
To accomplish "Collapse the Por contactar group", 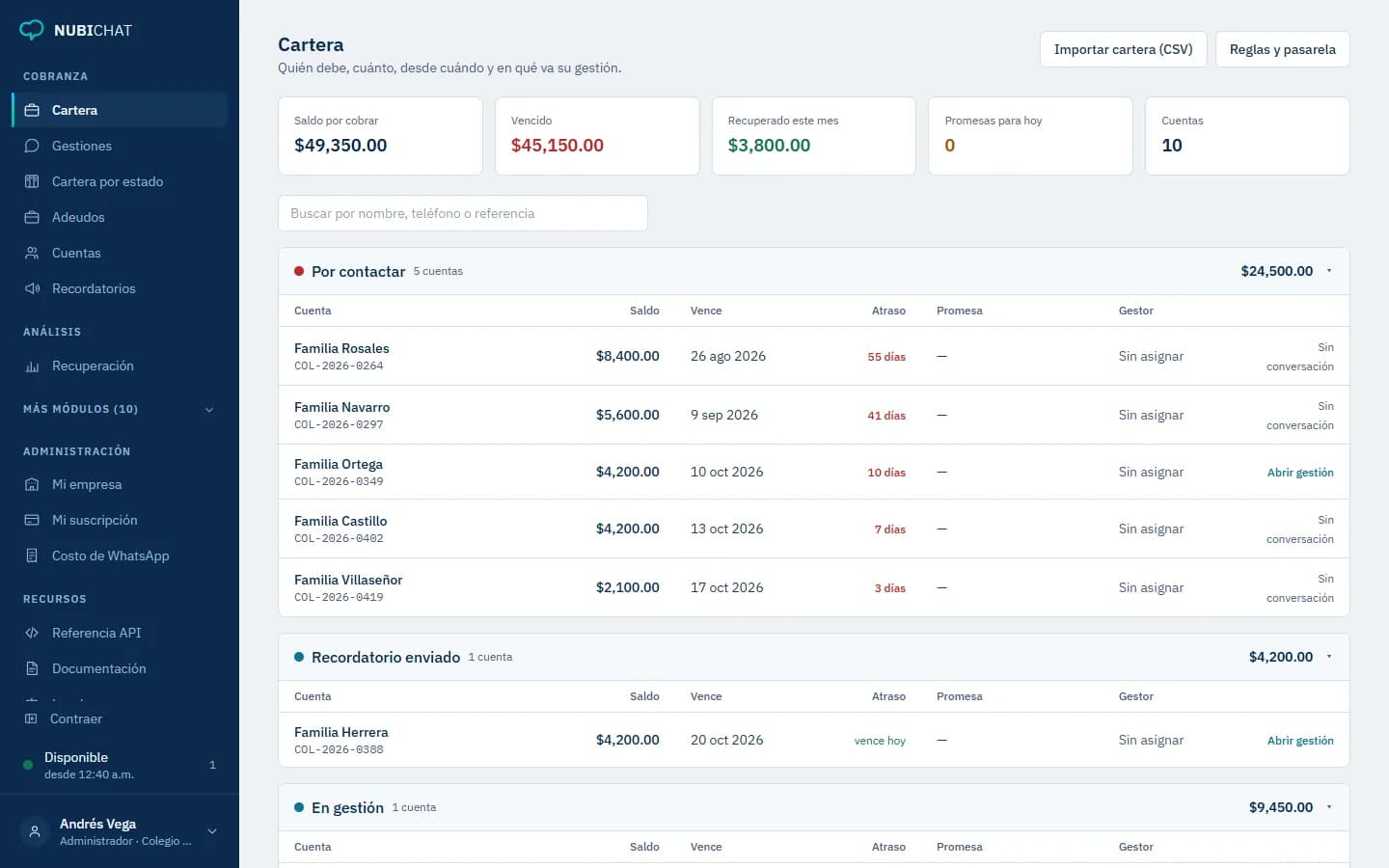I will 1329,271.
